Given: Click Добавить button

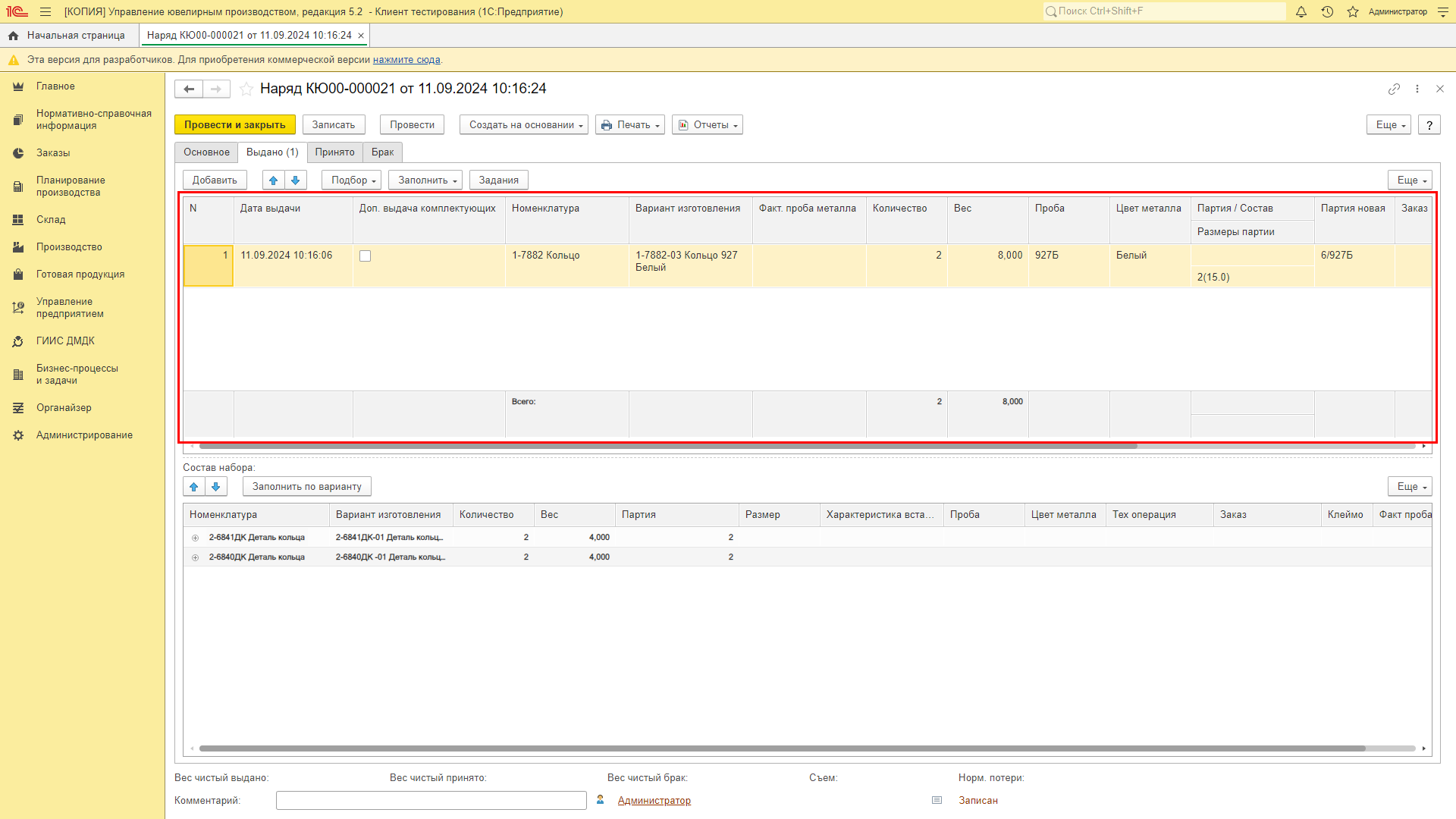Looking at the screenshot, I should click(215, 180).
